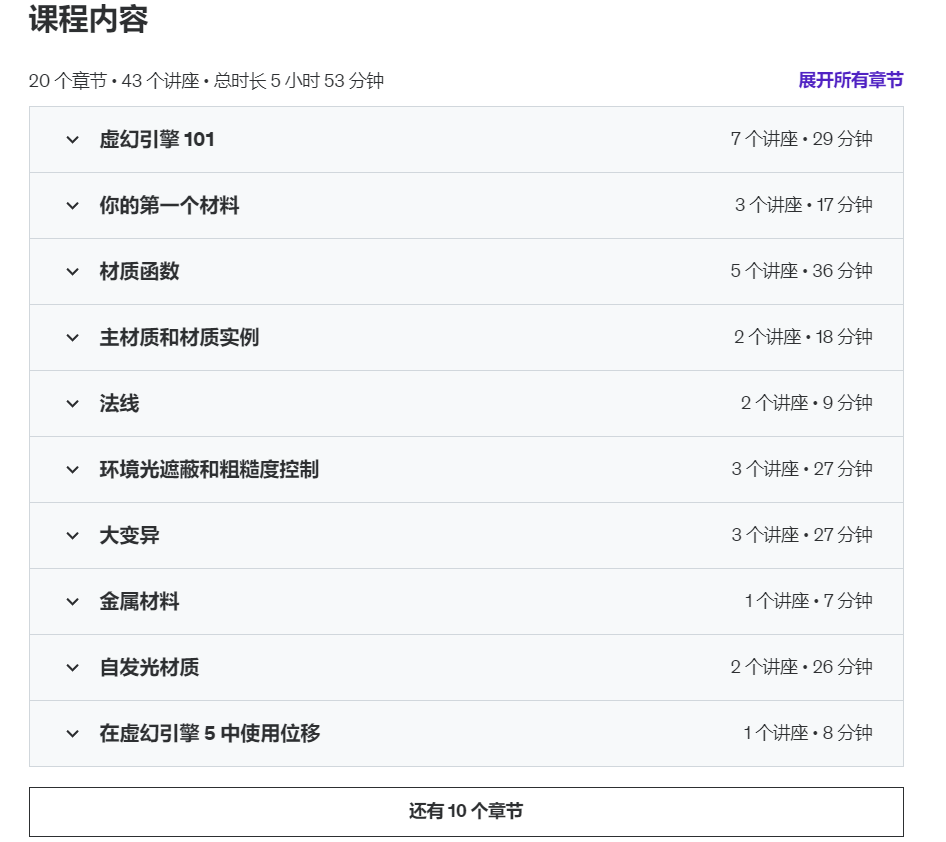Open chevron for 主材质和材质实例
The width and height of the screenshot is (946, 842).
pos(72,338)
